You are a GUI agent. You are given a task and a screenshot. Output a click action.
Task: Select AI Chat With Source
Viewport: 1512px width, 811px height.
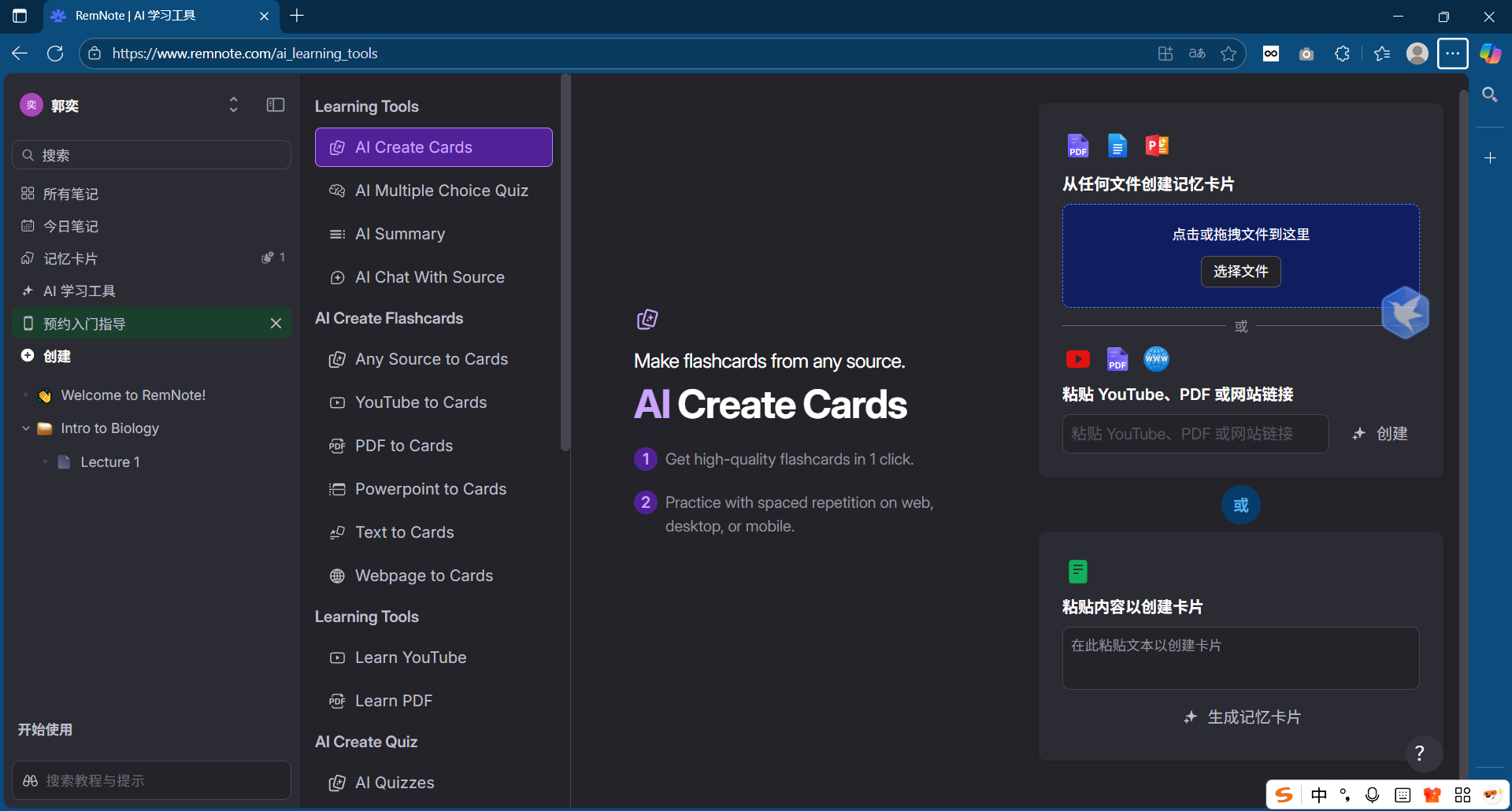click(433, 277)
